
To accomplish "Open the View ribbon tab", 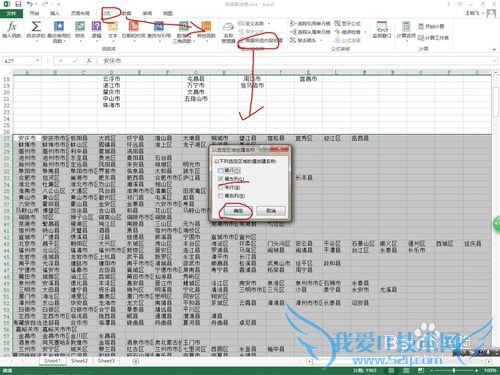I will pyautogui.click(x=168, y=13).
